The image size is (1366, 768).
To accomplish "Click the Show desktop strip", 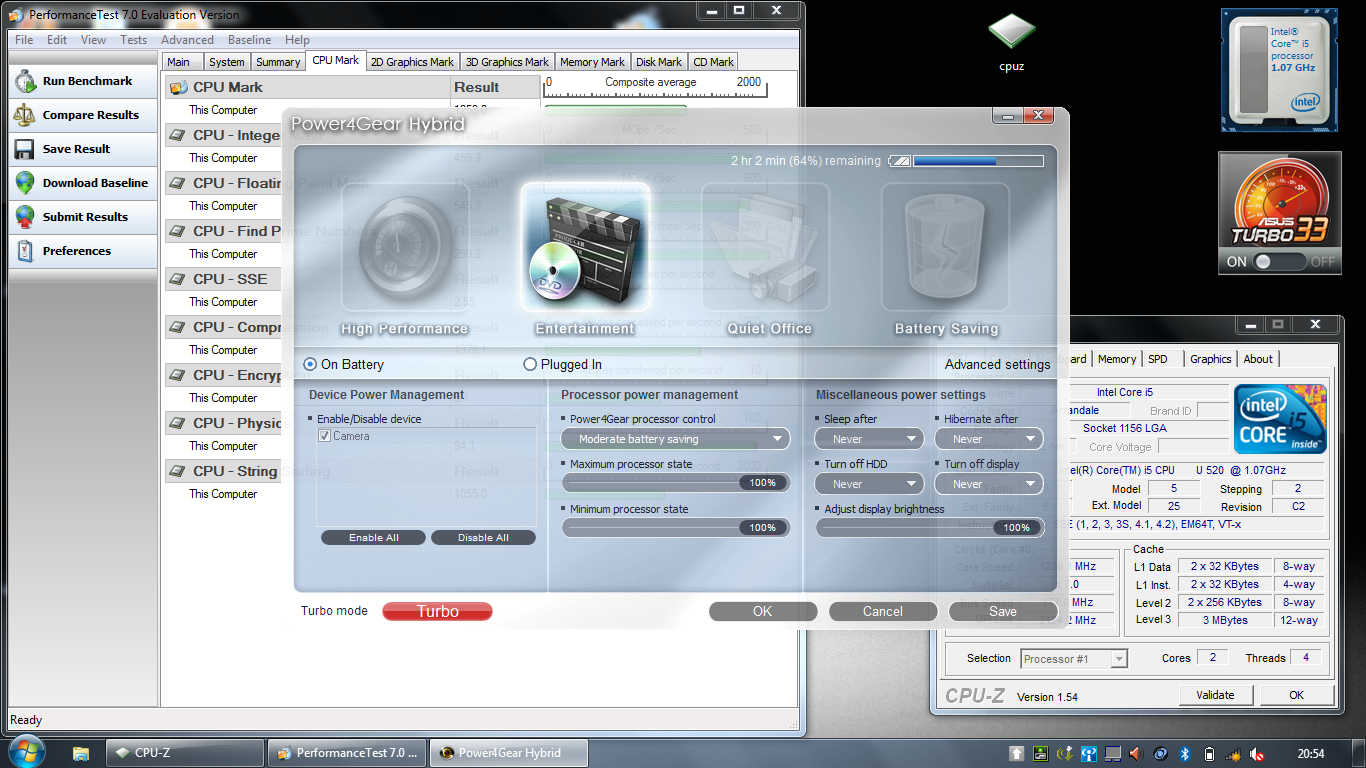I will (1359, 753).
